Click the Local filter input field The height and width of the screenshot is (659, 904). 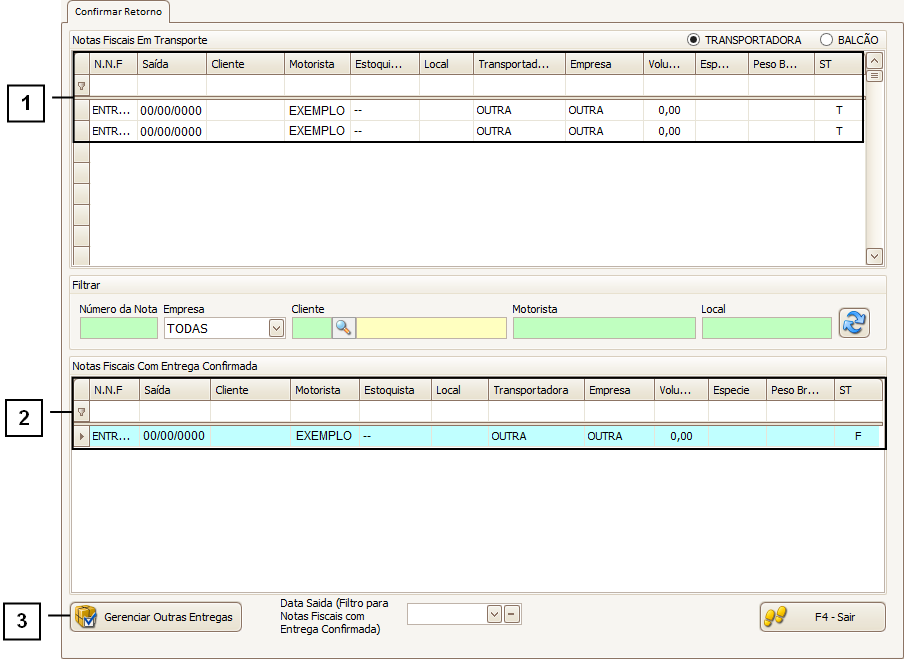pos(766,328)
